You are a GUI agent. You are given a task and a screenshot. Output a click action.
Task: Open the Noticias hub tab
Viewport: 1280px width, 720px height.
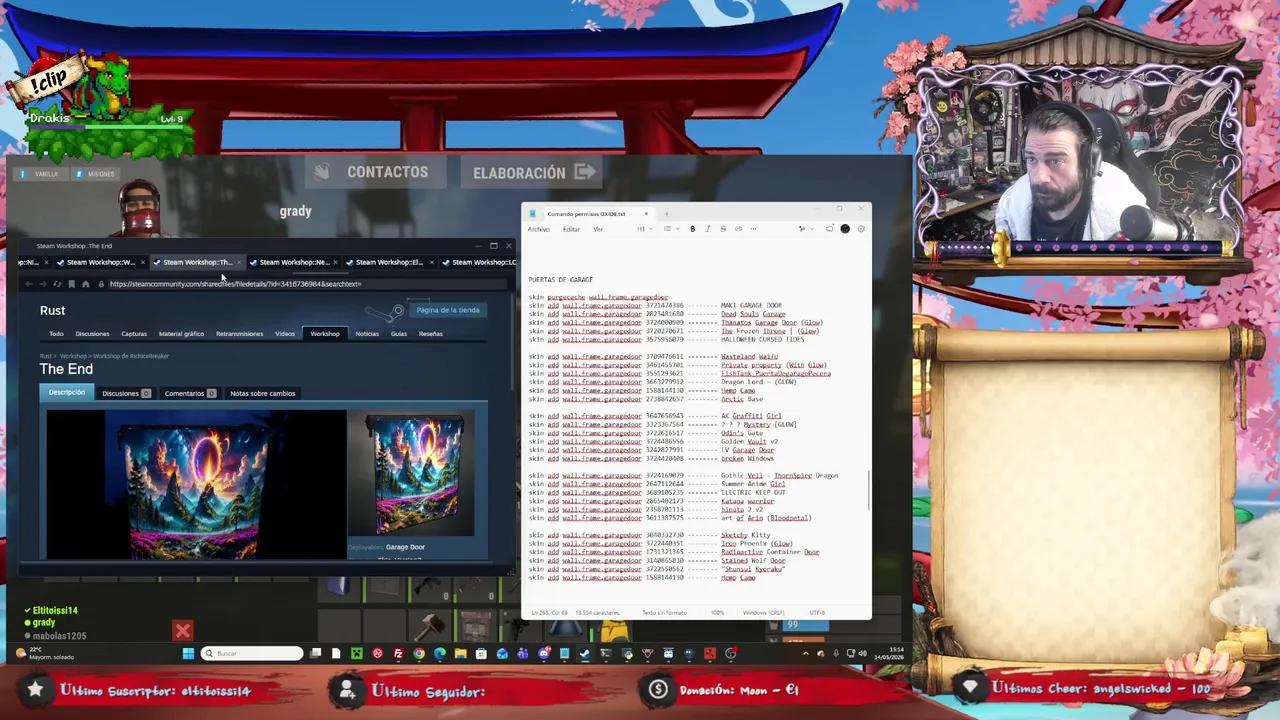(x=367, y=334)
